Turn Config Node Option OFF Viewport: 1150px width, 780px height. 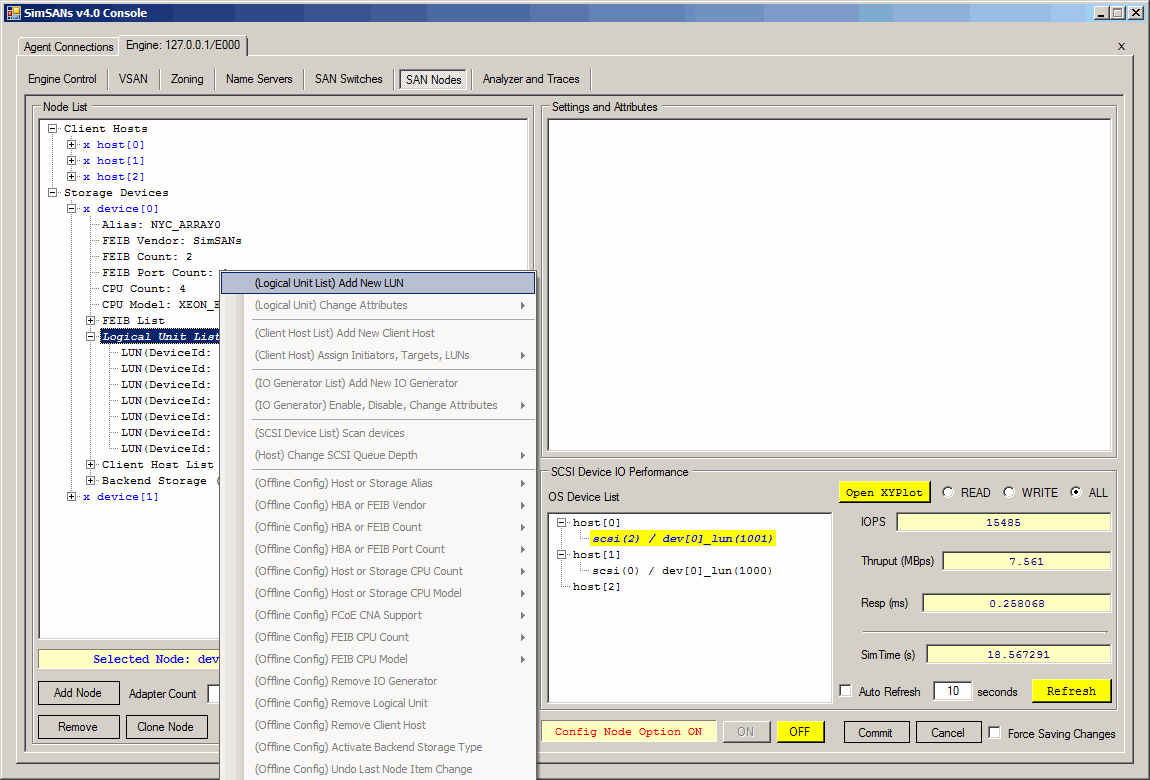coord(799,732)
